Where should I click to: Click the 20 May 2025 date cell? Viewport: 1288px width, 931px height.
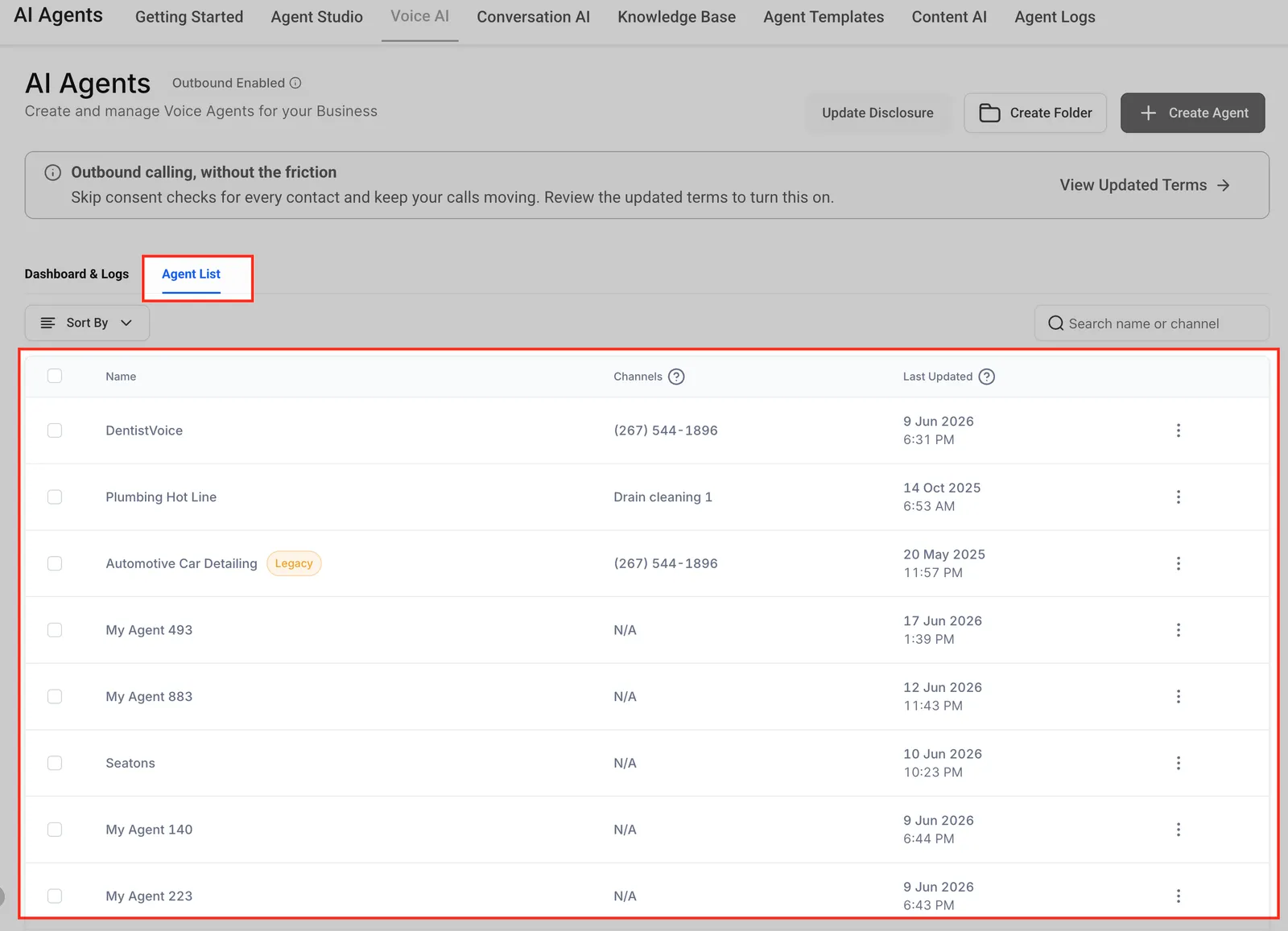tap(944, 563)
